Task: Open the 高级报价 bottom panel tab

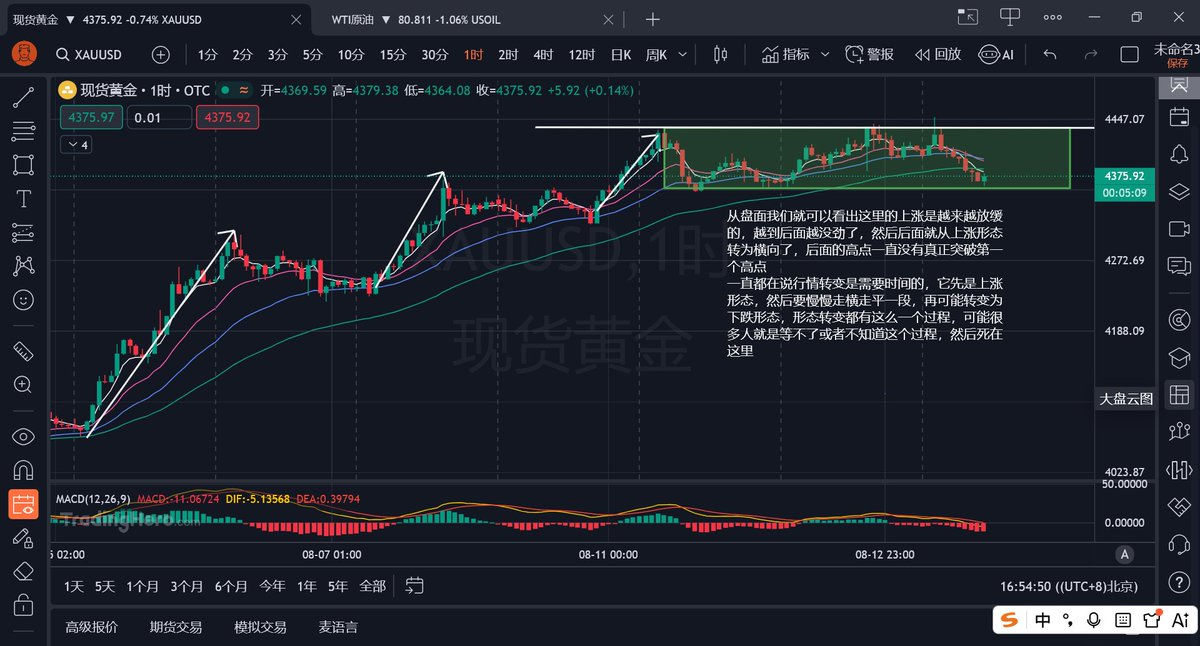Action: click(x=91, y=627)
